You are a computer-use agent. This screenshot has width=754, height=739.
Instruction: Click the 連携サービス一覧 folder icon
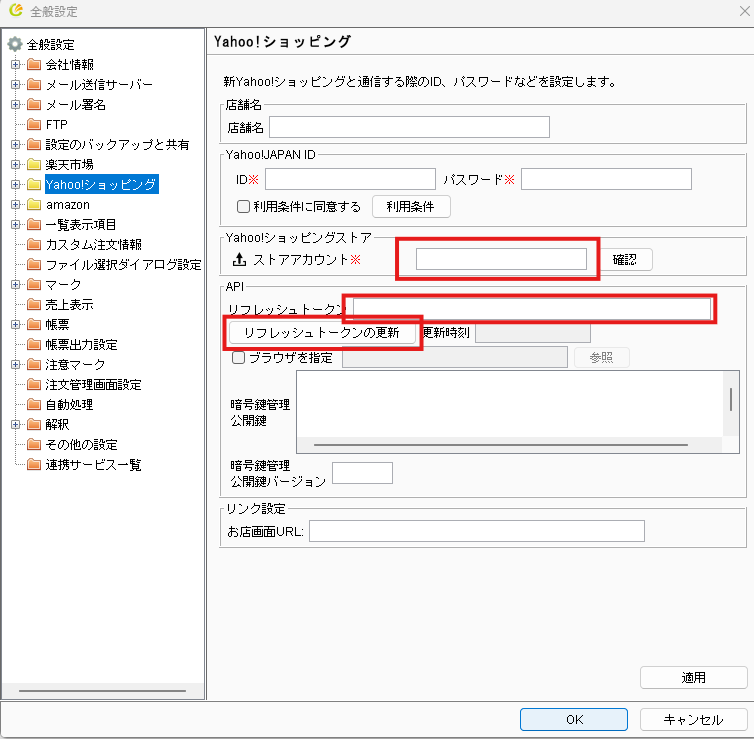(34, 464)
